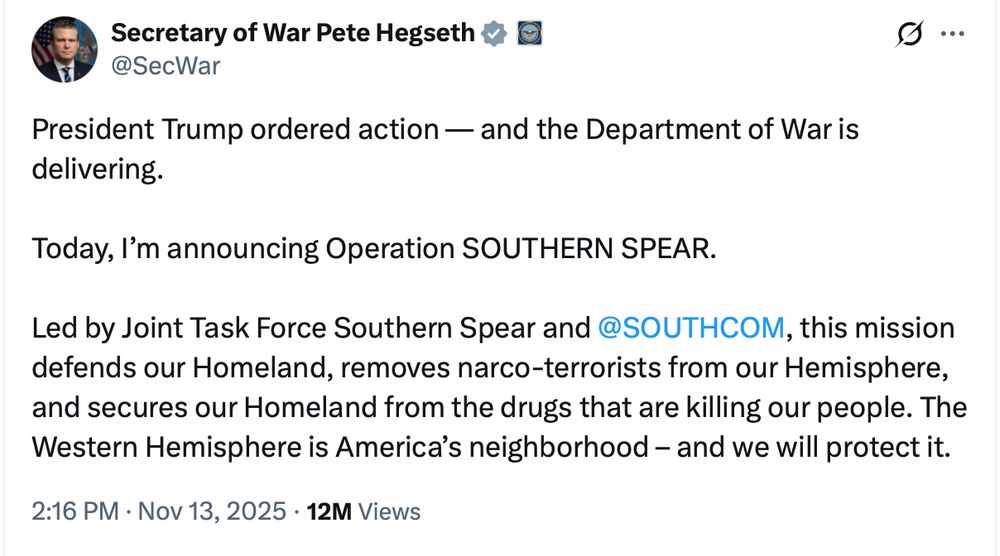Open the three-dot more options menu

953,34
